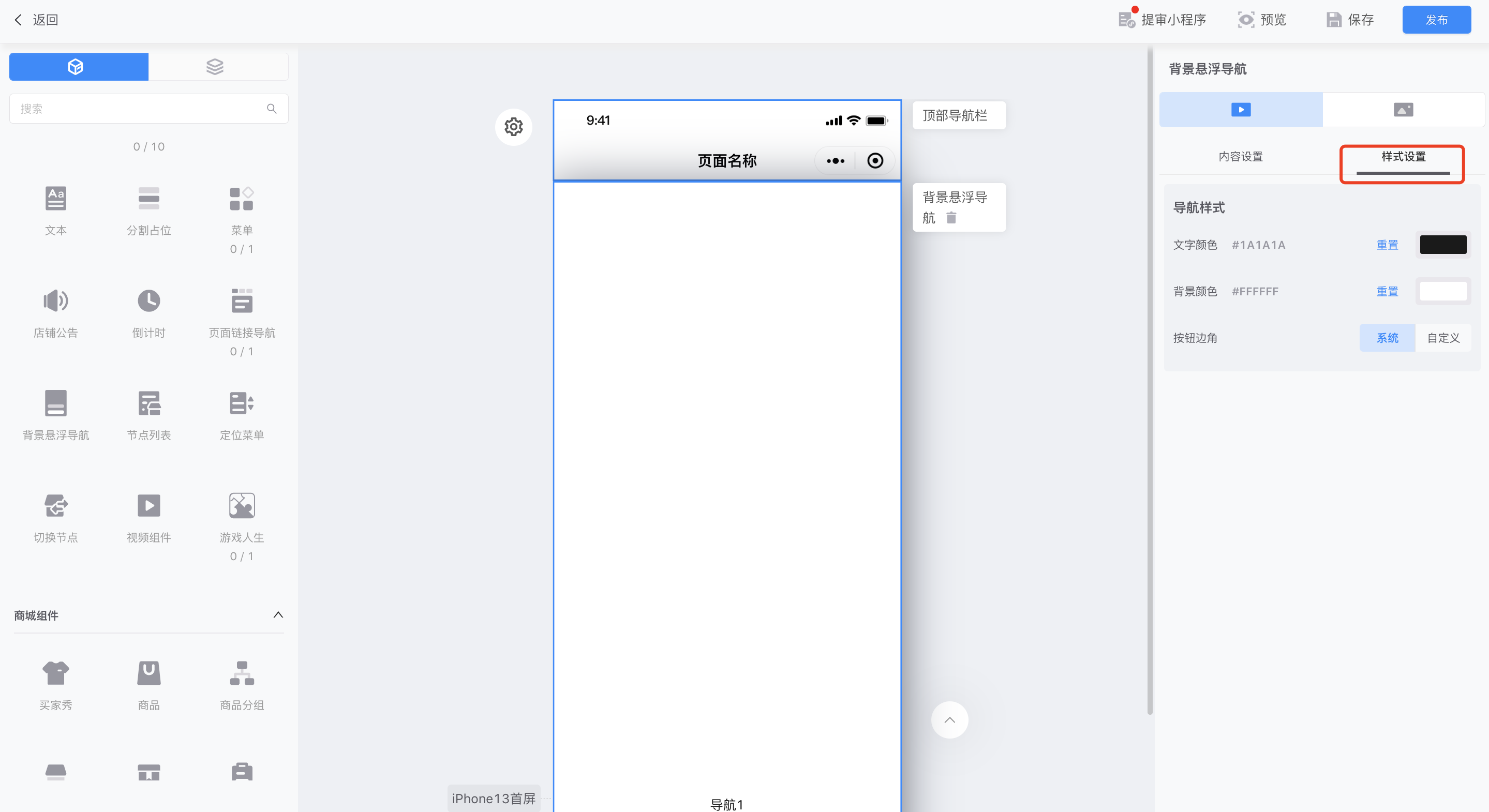Click the 导航1 item in phone preview
This screenshot has height=812, width=1489.
tap(726, 804)
